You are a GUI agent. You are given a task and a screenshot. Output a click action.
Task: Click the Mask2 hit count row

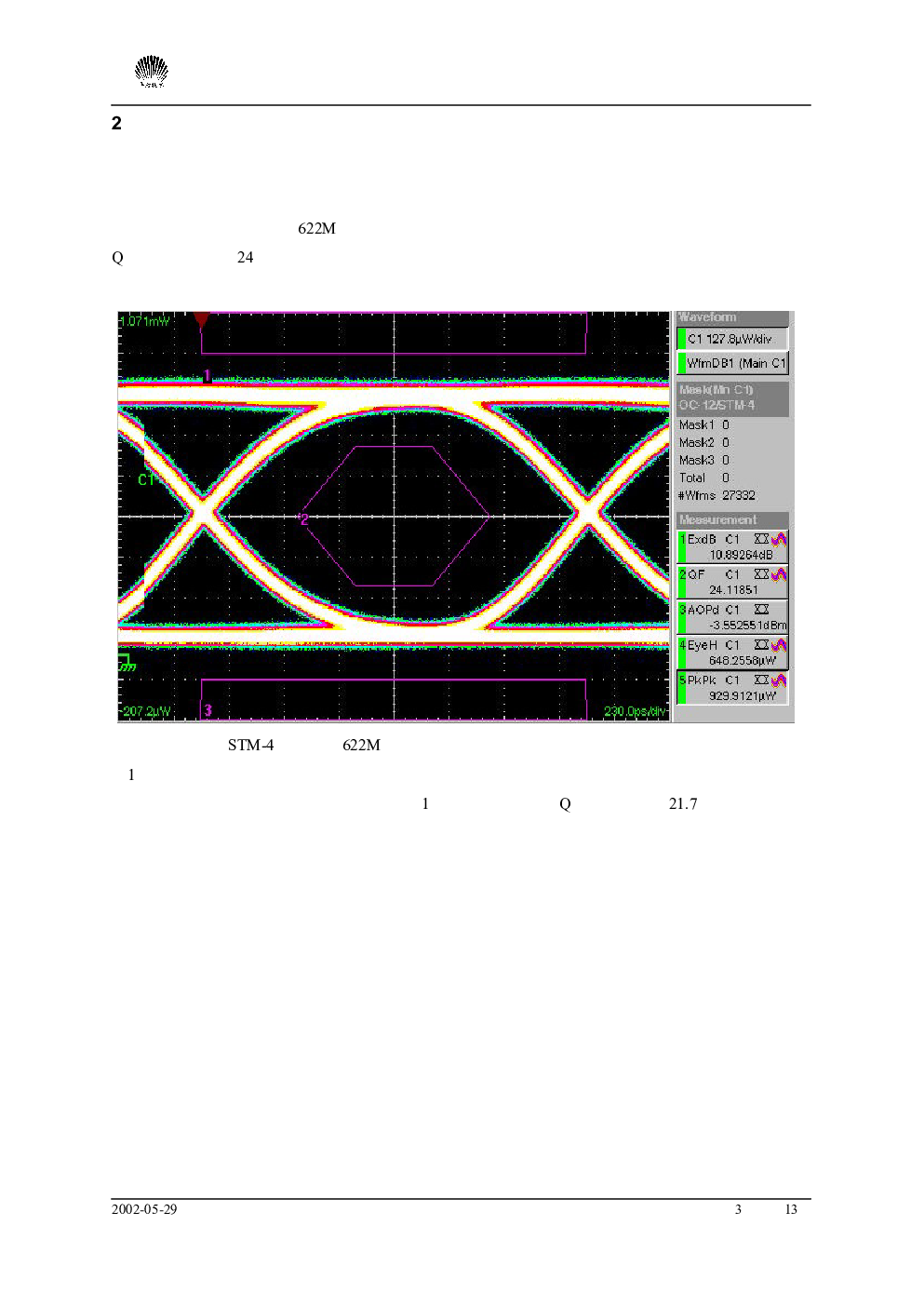coord(704,442)
